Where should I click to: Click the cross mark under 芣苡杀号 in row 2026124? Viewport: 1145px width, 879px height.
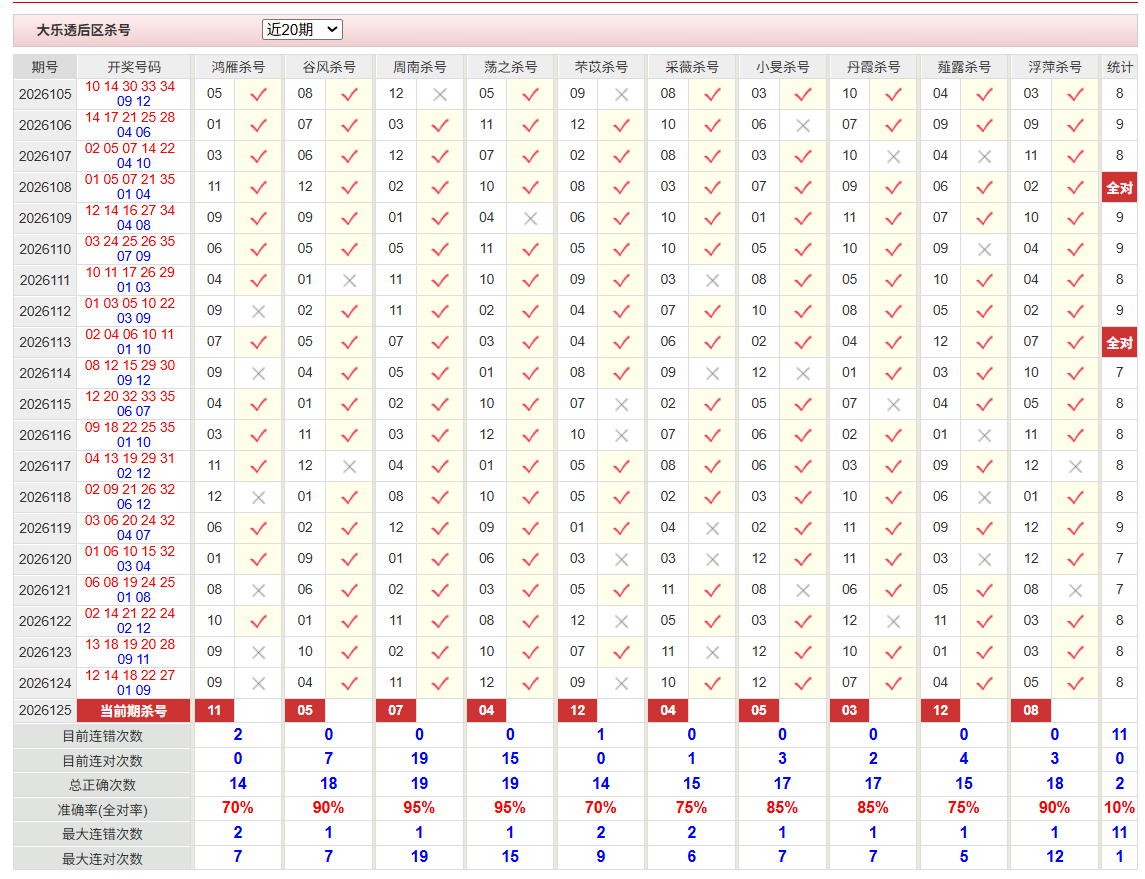pos(621,684)
